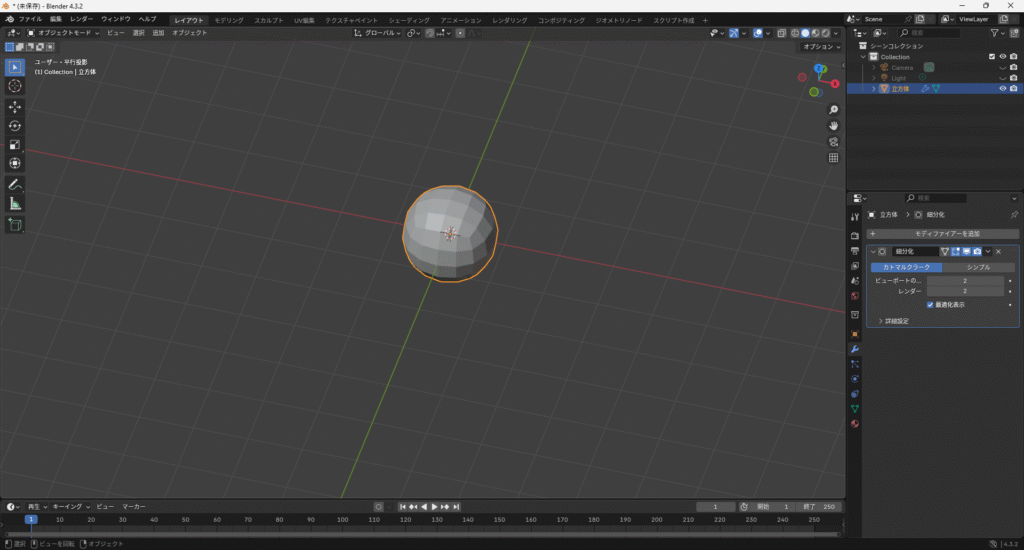Open the ウィンドウ menu
1024x550 pixels.
116,20
